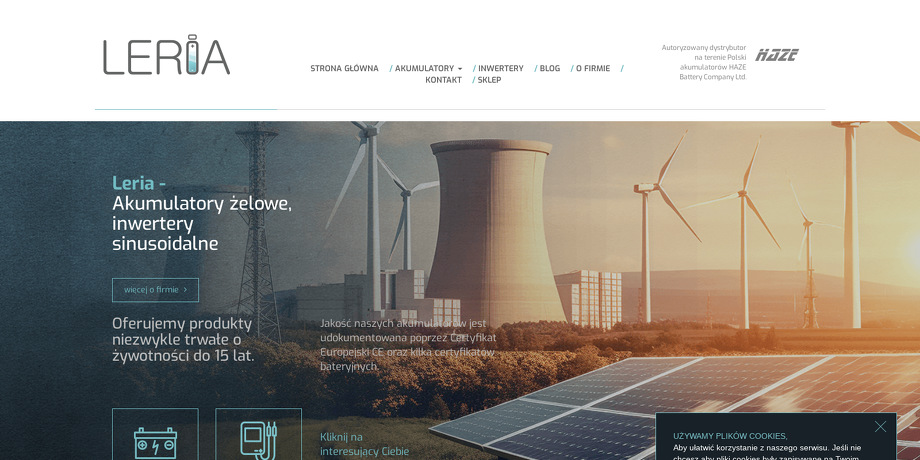Select the battery icon tile
The image size is (920, 460).
(x=155, y=436)
